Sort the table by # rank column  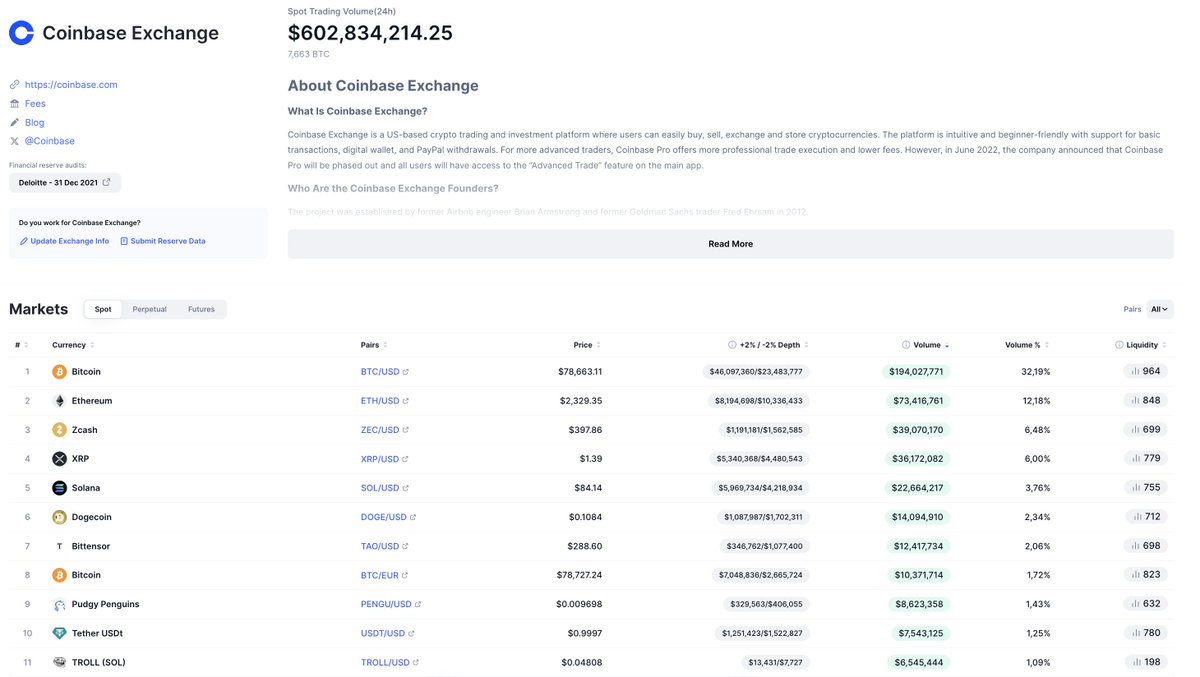click(20, 345)
